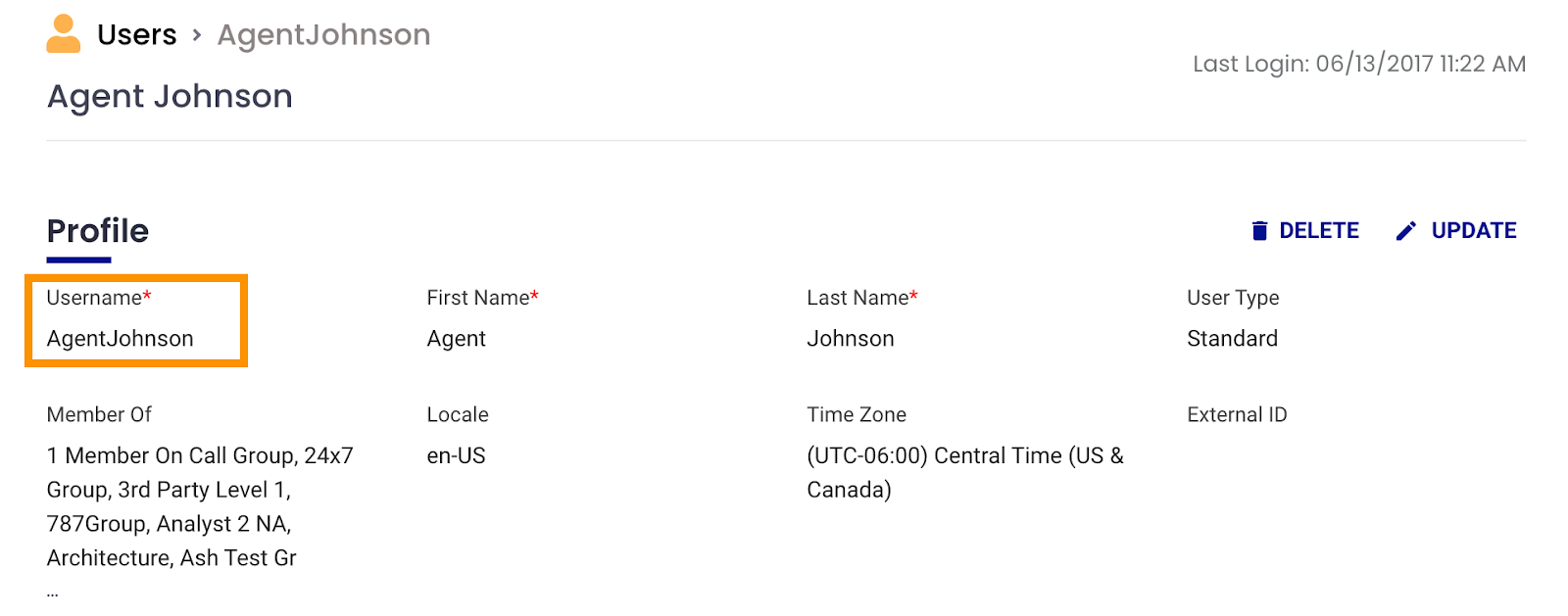The image size is (1568, 616).
Task: Click the trash can delete icon
Action: point(1259,231)
